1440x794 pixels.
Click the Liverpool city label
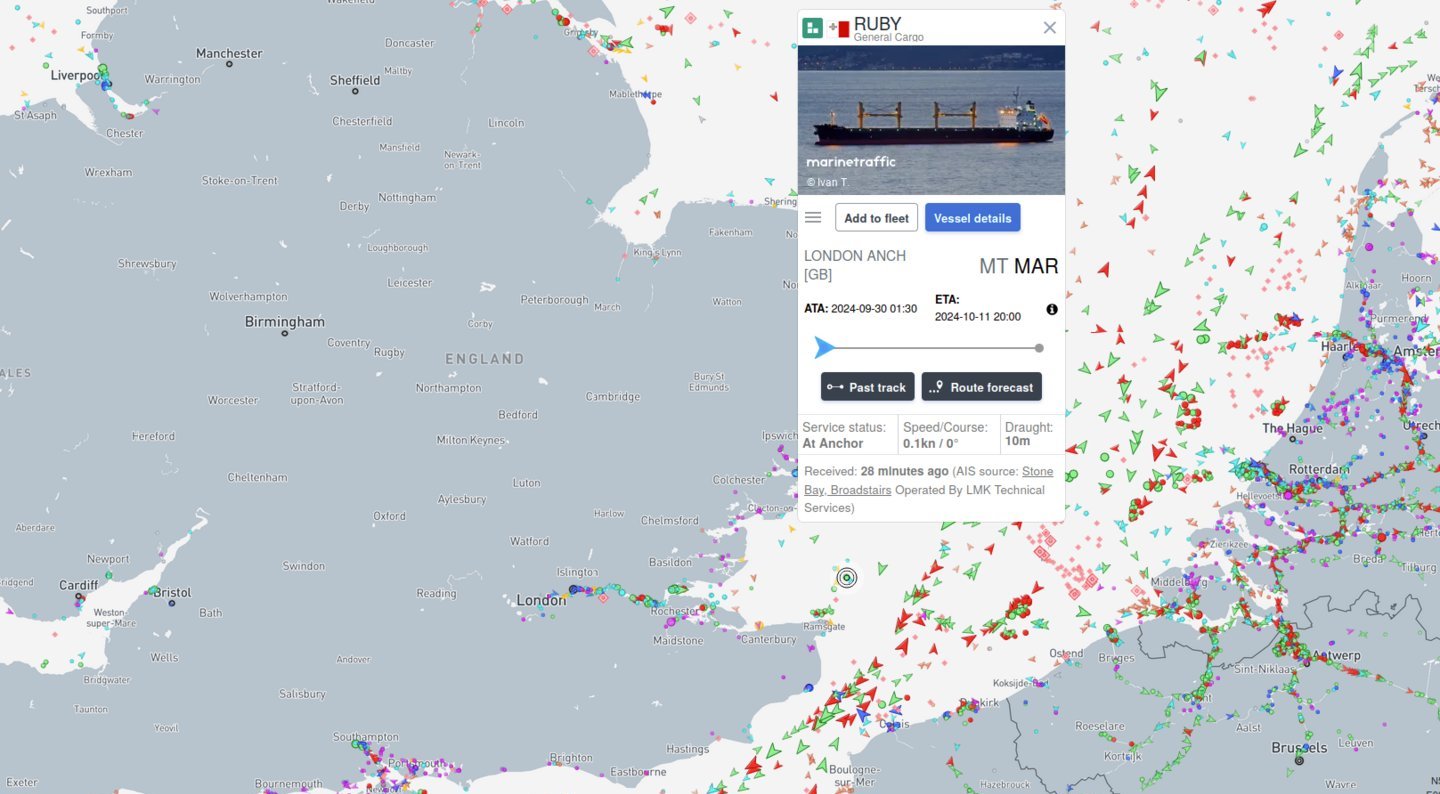[76, 75]
